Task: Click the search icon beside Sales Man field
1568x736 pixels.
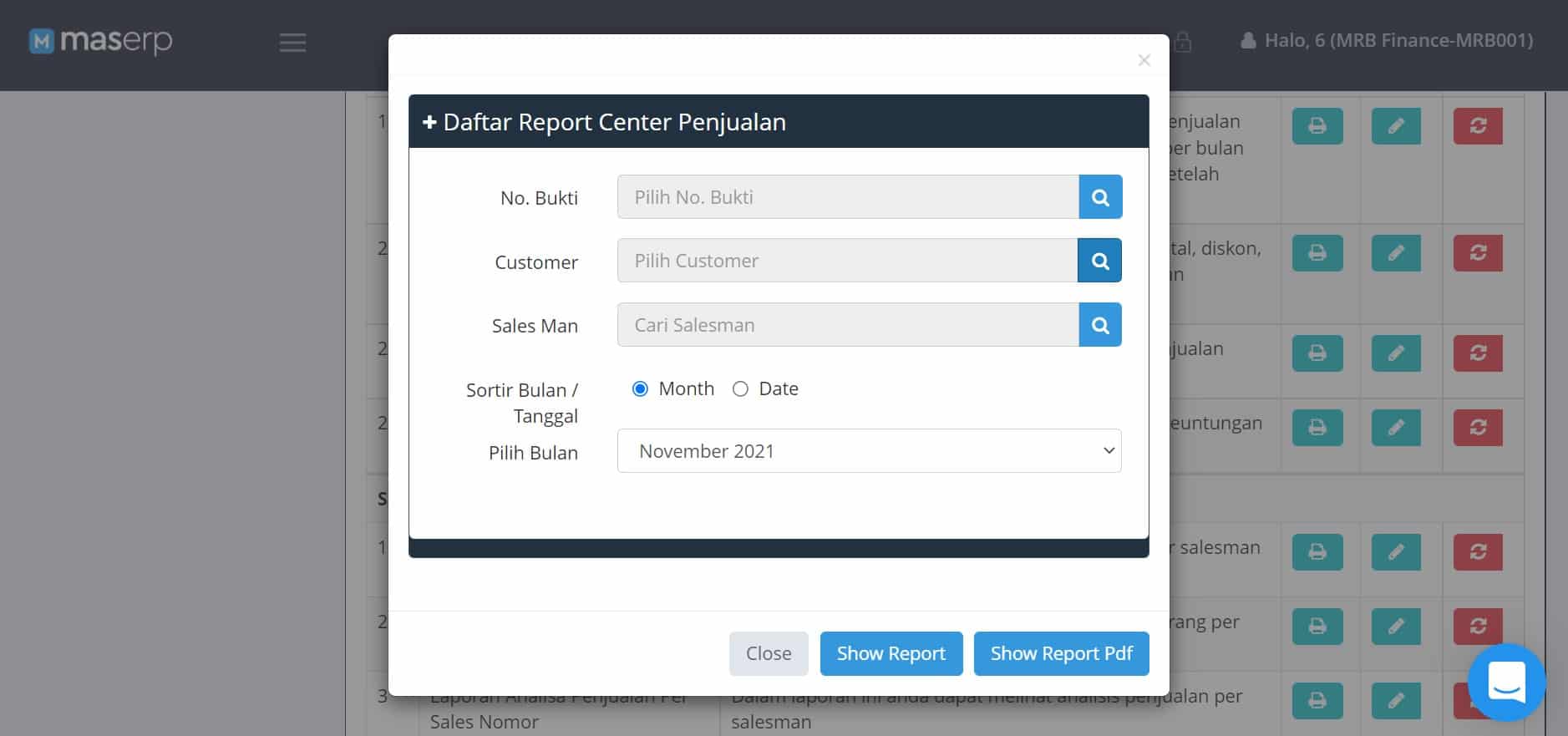Action: (x=1099, y=325)
